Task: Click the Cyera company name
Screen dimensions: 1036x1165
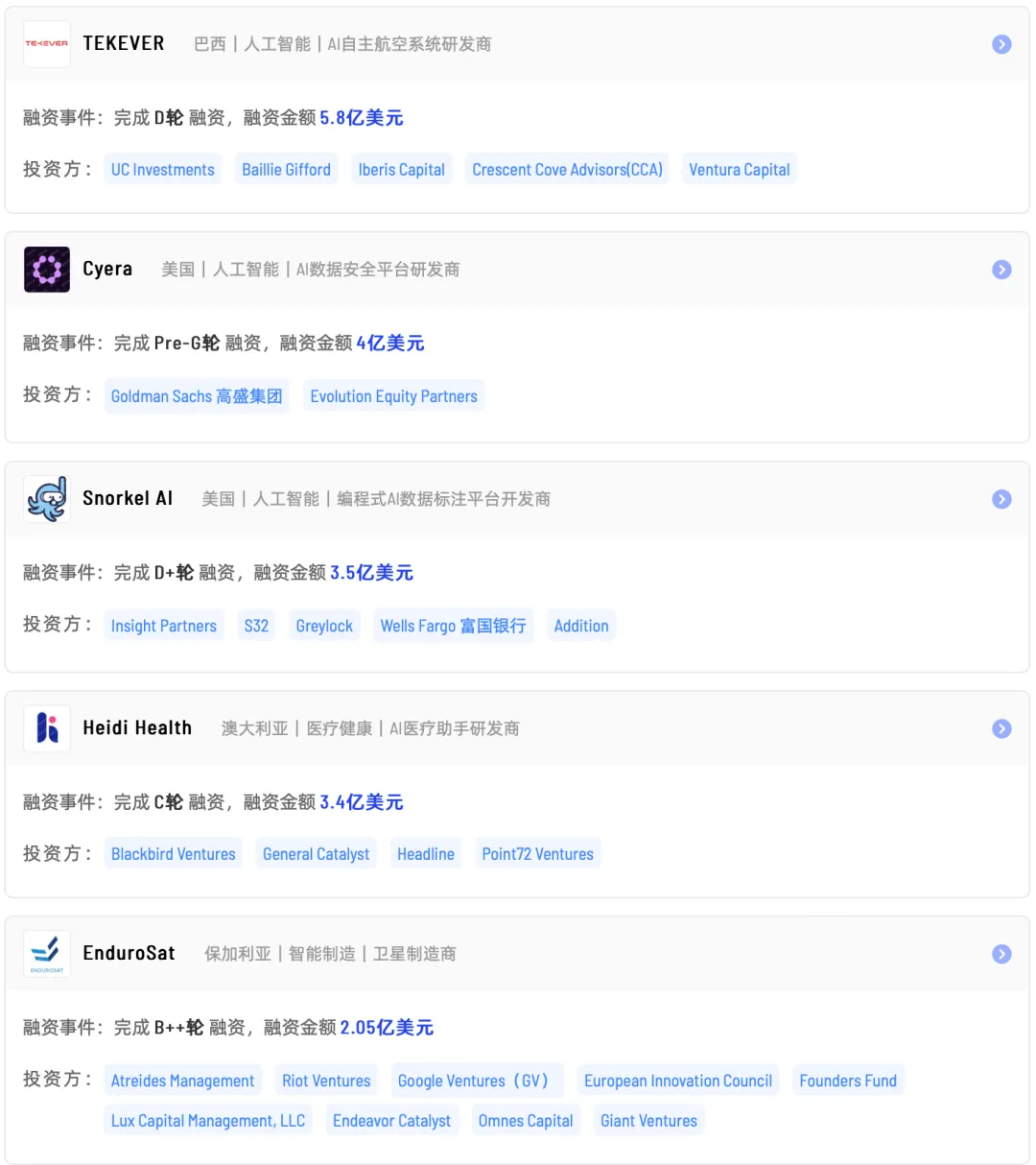Action: tap(107, 269)
